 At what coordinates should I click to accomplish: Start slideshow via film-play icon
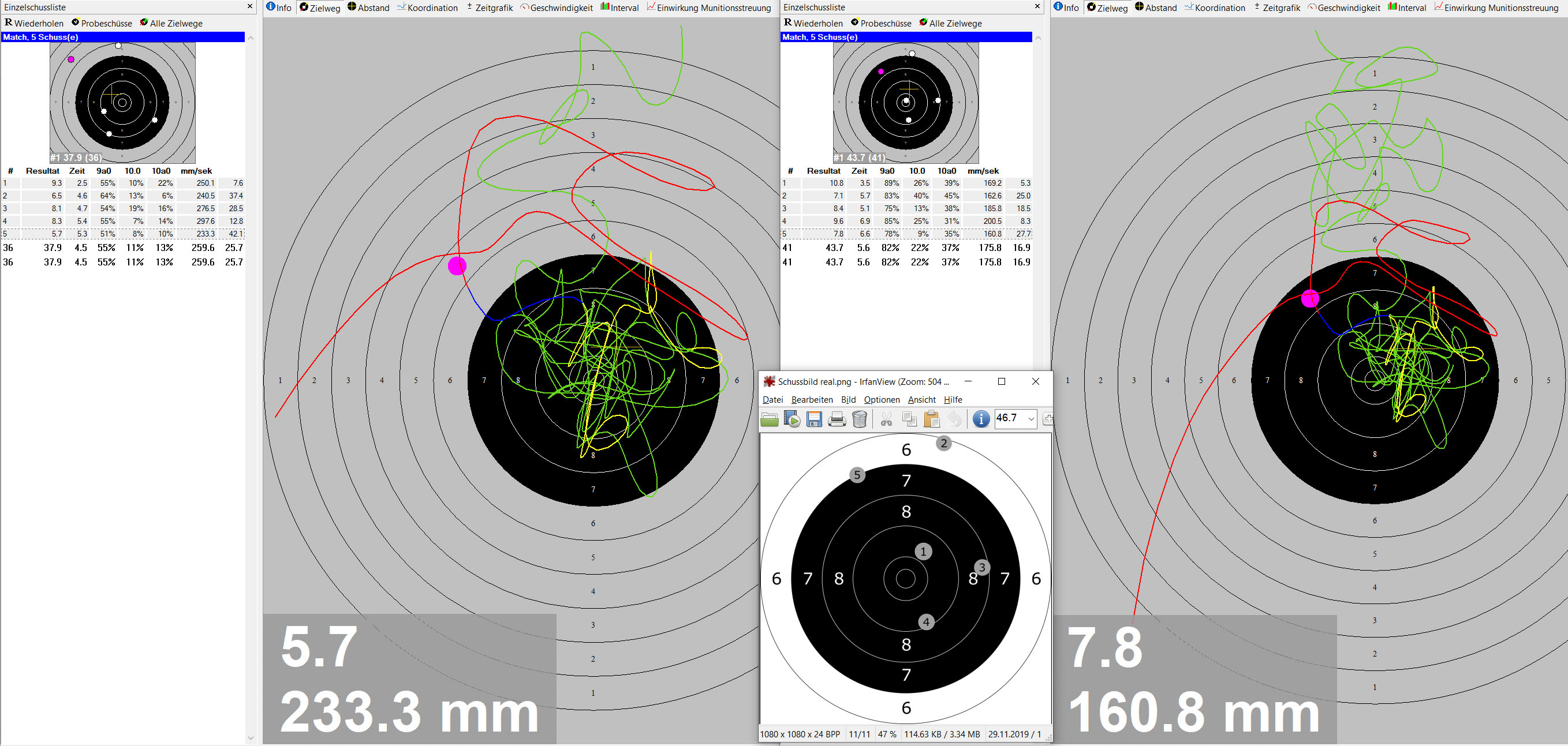coord(792,419)
